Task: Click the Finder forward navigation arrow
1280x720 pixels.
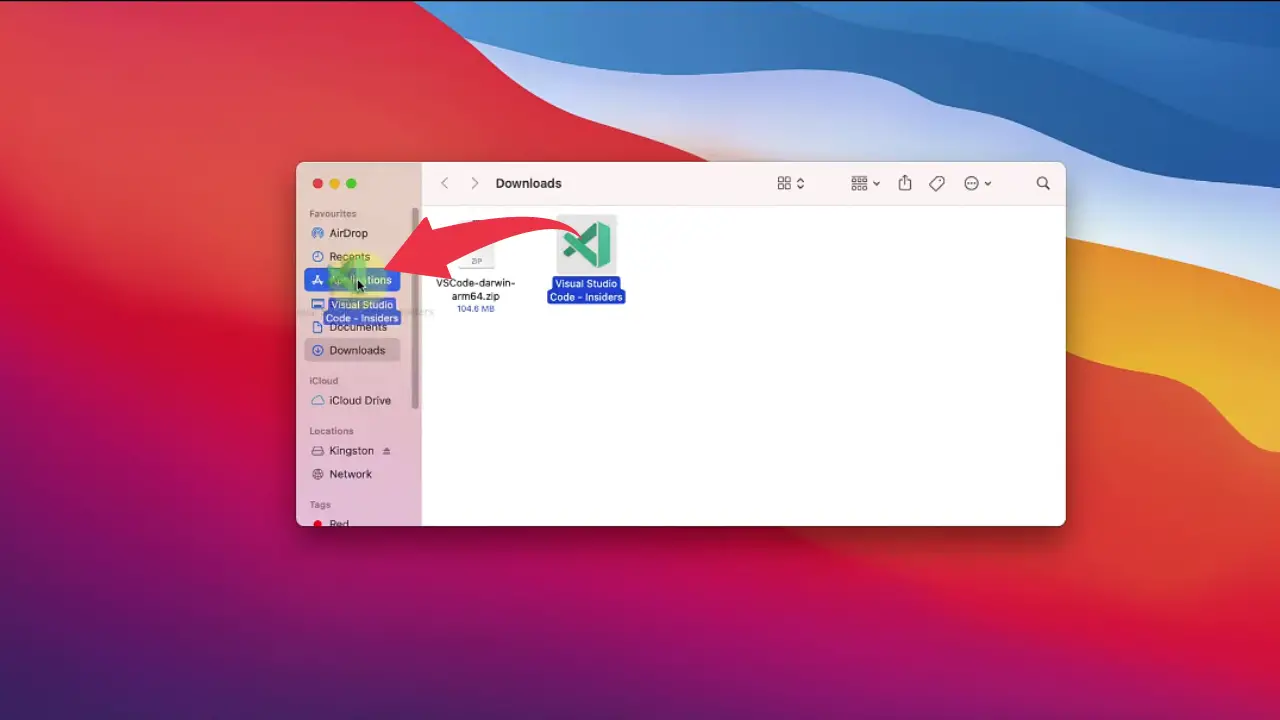Action: 474,183
